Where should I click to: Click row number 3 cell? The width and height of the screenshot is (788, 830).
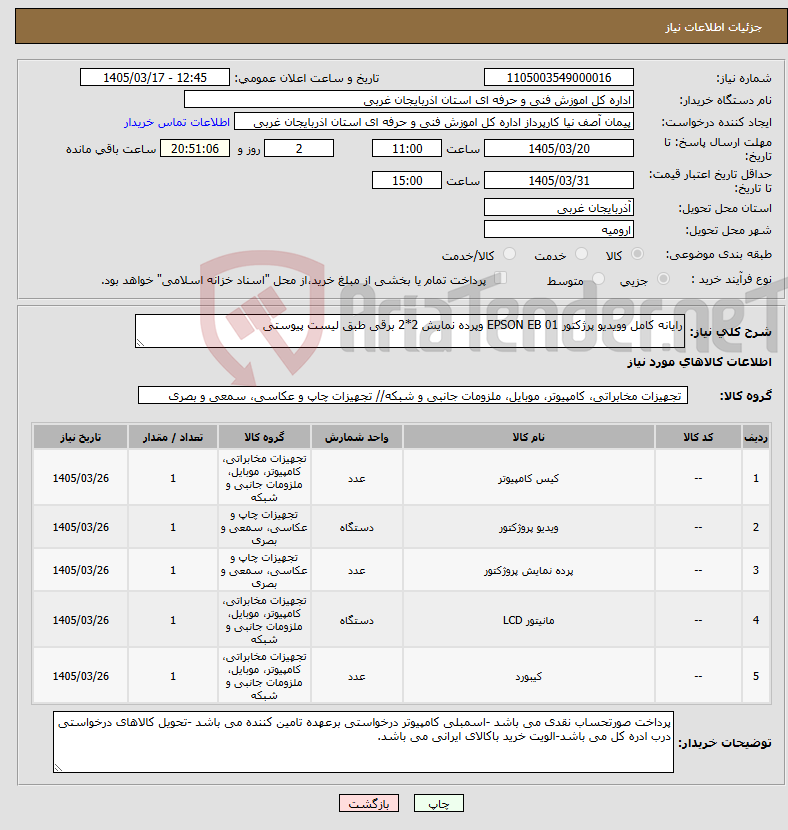(x=756, y=571)
